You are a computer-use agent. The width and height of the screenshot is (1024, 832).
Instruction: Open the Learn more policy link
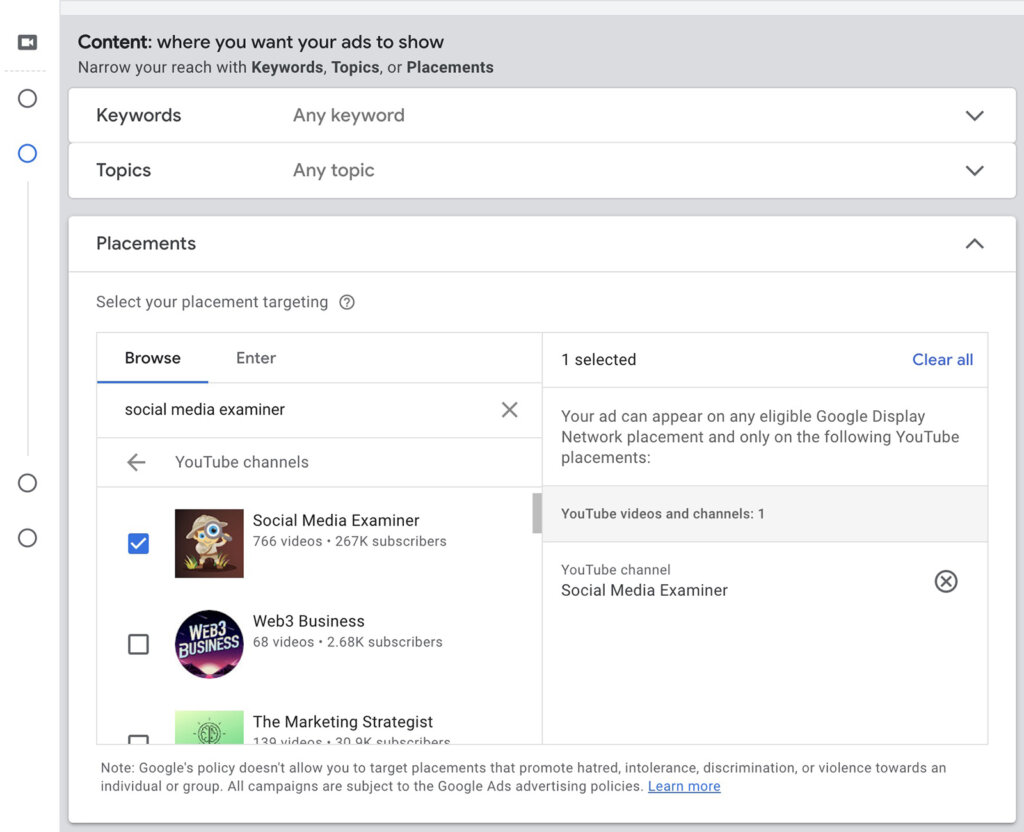684,786
